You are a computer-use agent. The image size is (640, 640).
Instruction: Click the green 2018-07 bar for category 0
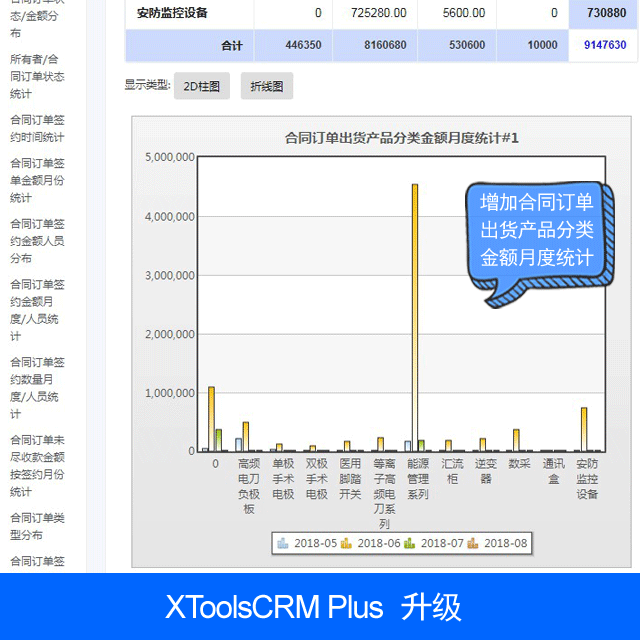pyautogui.click(x=219, y=440)
